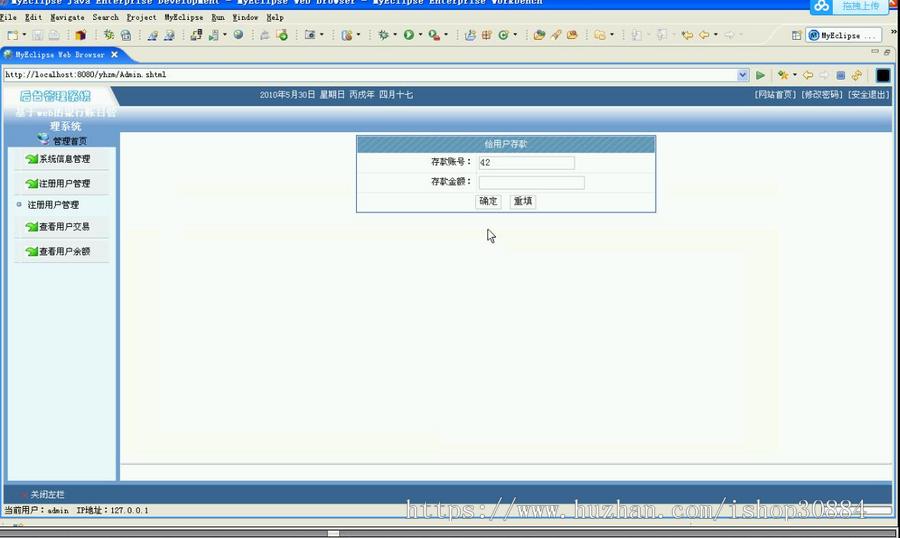Click the cloud upload icon at top right
This screenshot has width=900, height=538.
(822, 6)
